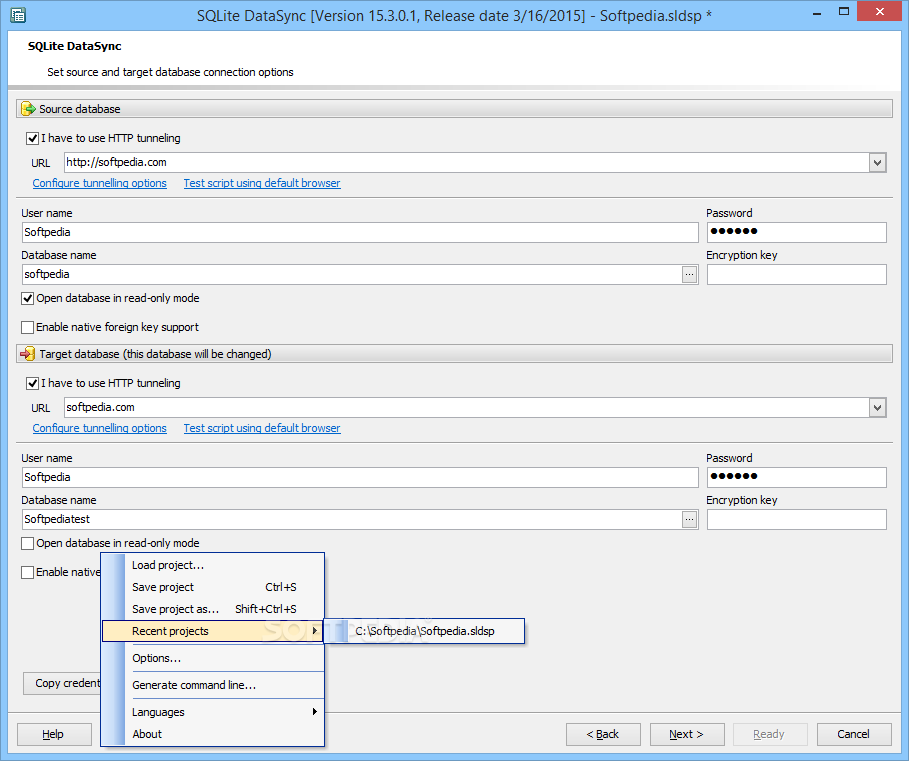Click the Target database header icon
The width and height of the screenshot is (909, 761).
[28, 354]
